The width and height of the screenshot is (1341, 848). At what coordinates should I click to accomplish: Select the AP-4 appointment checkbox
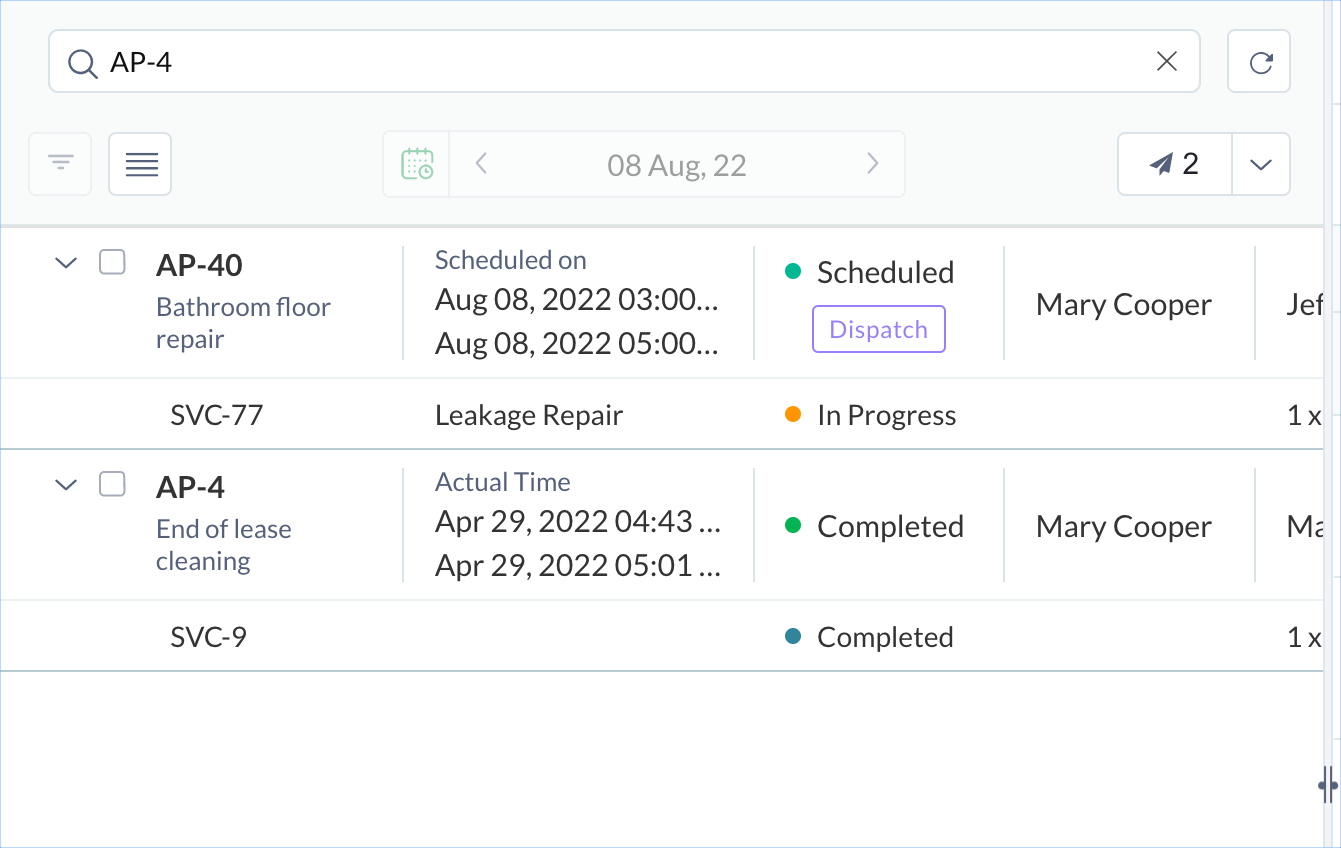click(112, 485)
